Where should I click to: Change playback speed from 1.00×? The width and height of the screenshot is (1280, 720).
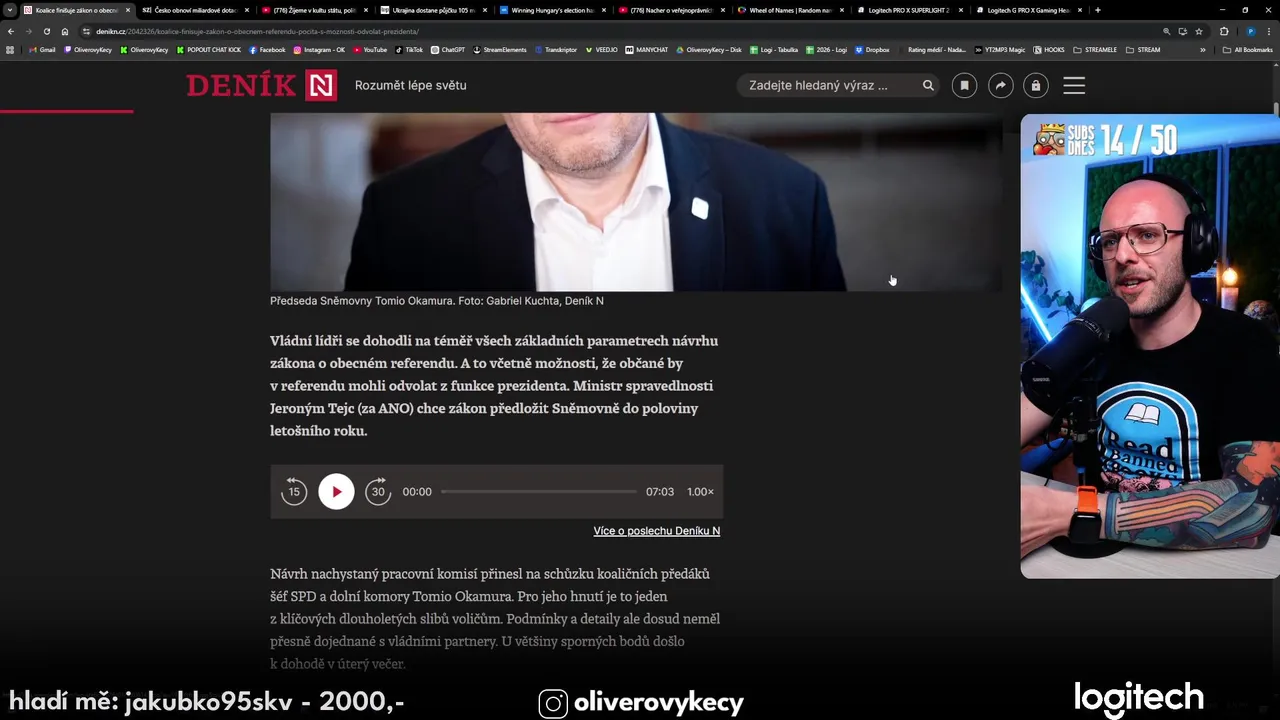[700, 492]
